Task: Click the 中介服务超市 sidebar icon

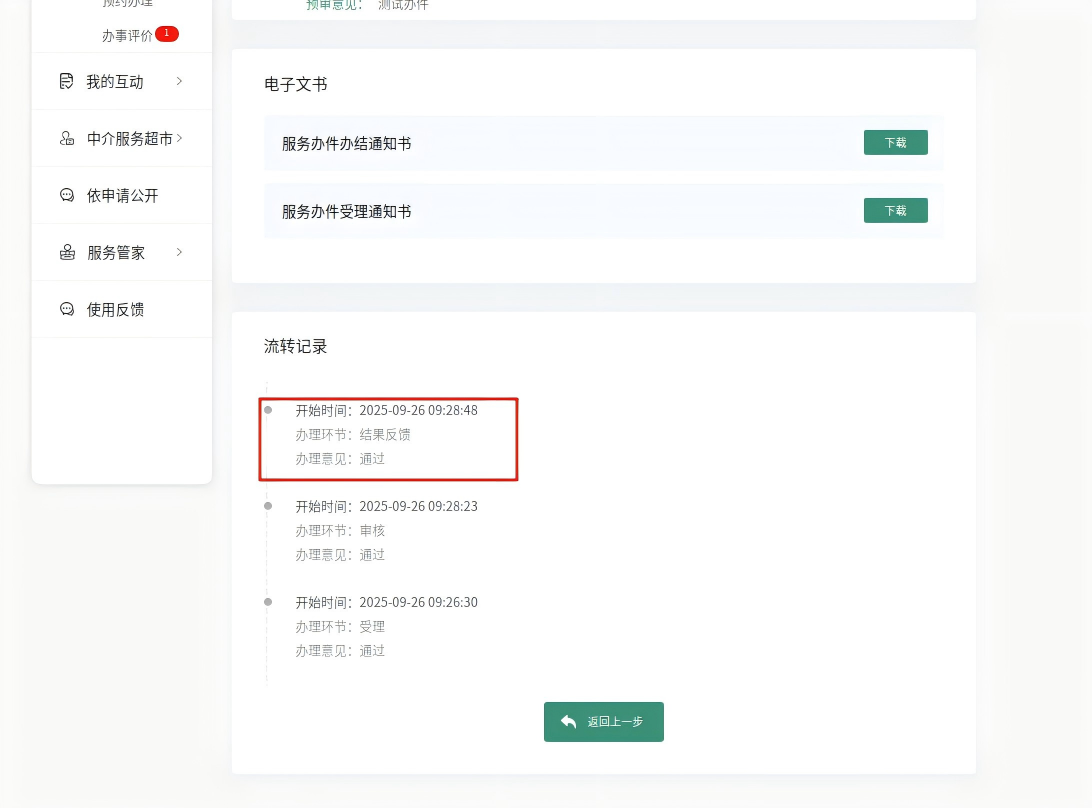Action: [x=67, y=139]
